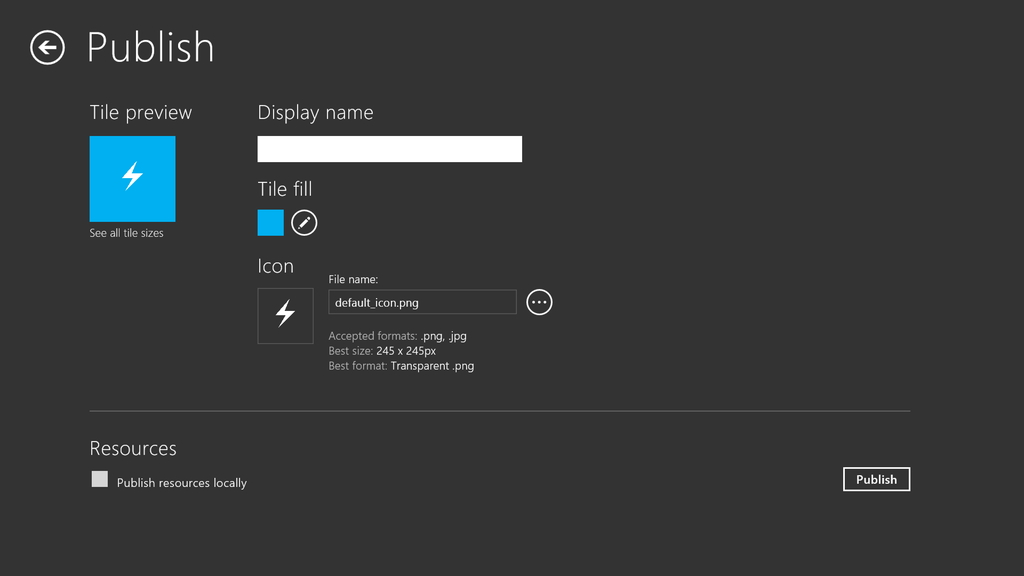1024x576 pixels.
Task: Click the Publish button near Resources
Action: (x=876, y=479)
